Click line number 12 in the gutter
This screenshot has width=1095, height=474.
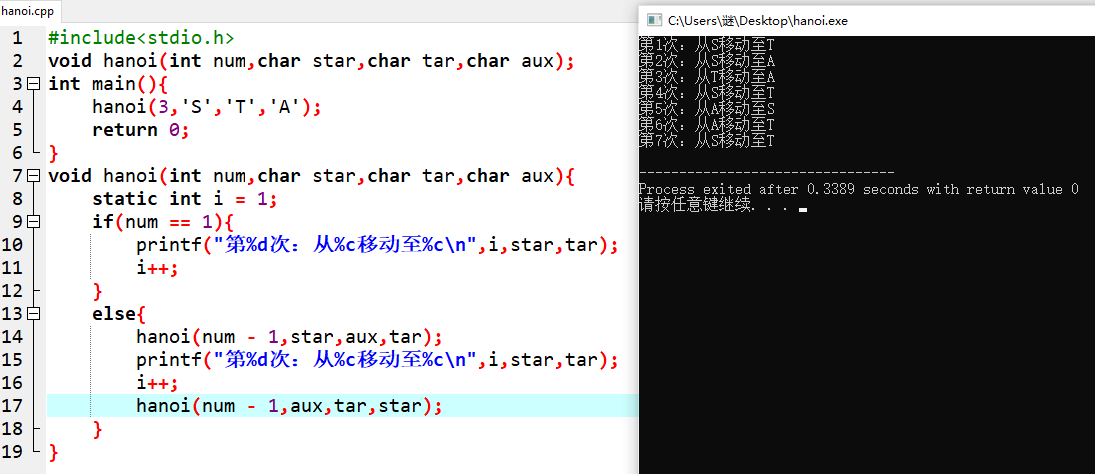click(13, 291)
